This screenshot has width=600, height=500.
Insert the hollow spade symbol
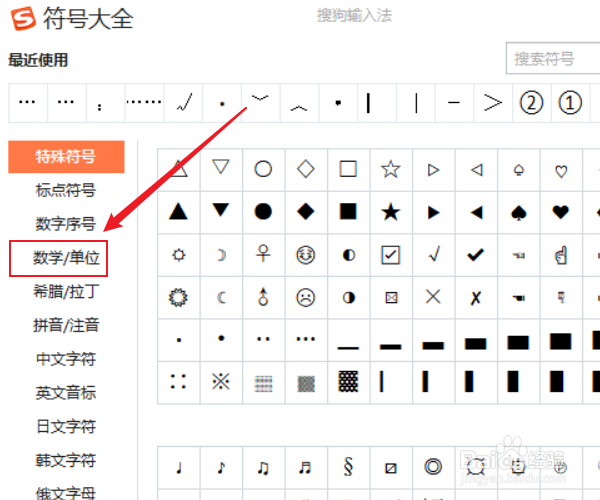(518, 170)
